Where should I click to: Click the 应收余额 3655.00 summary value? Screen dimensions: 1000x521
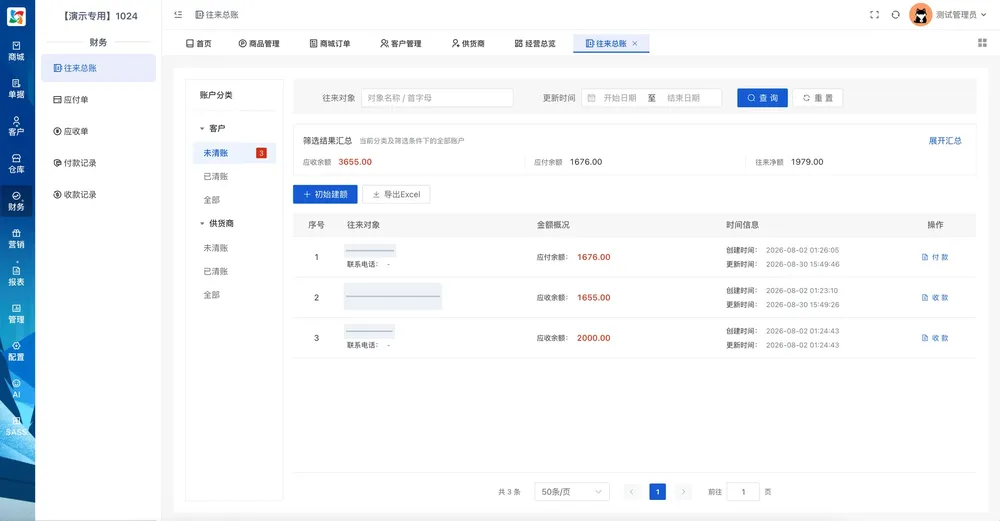355,162
